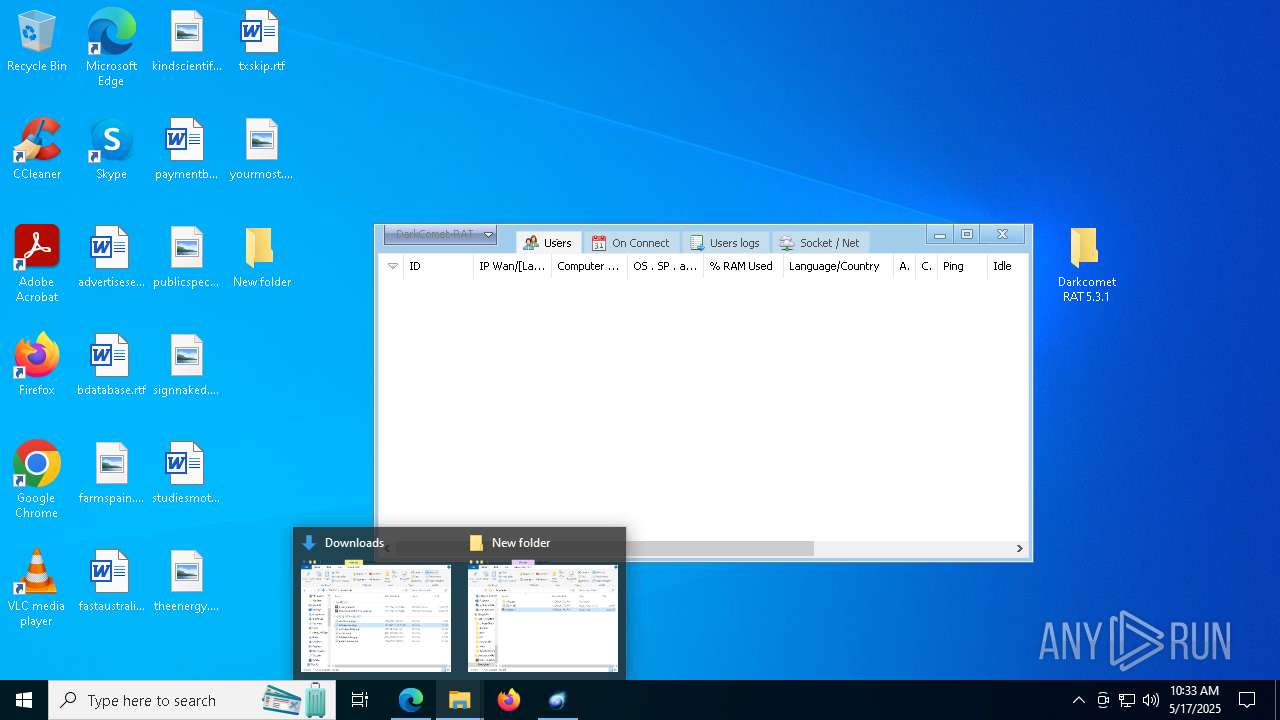1280x720 pixels.
Task: Switch to the On Connect tab
Action: (x=631, y=243)
